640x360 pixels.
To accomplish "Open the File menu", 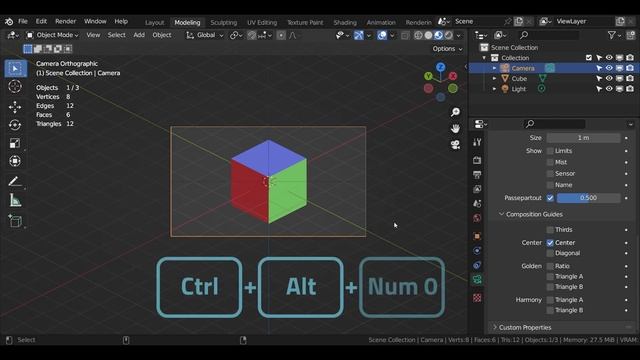I will click(x=23, y=21).
